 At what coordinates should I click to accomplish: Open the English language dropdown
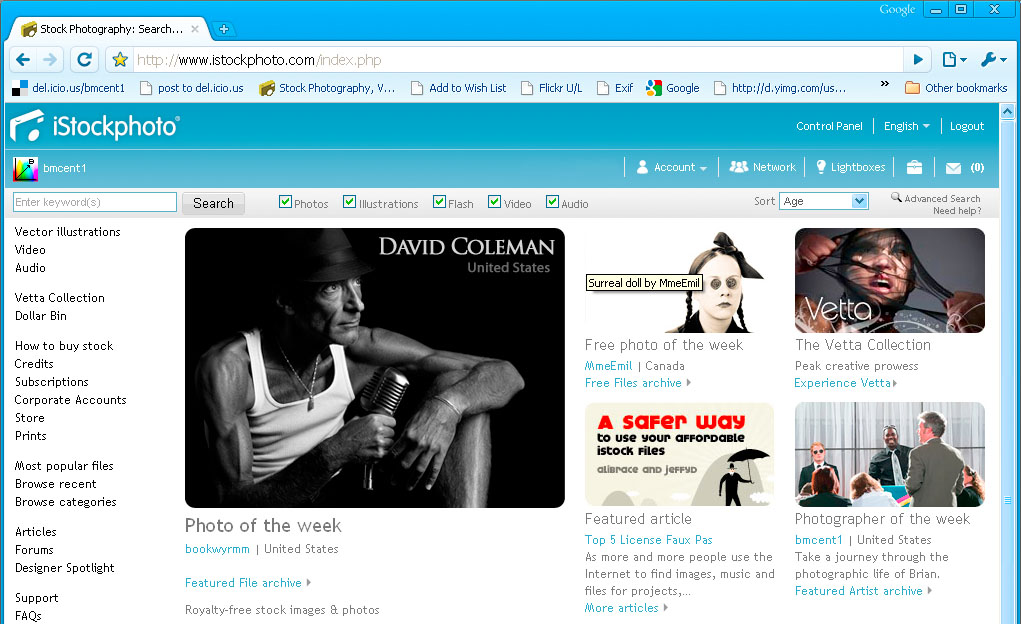(x=906, y=126)
